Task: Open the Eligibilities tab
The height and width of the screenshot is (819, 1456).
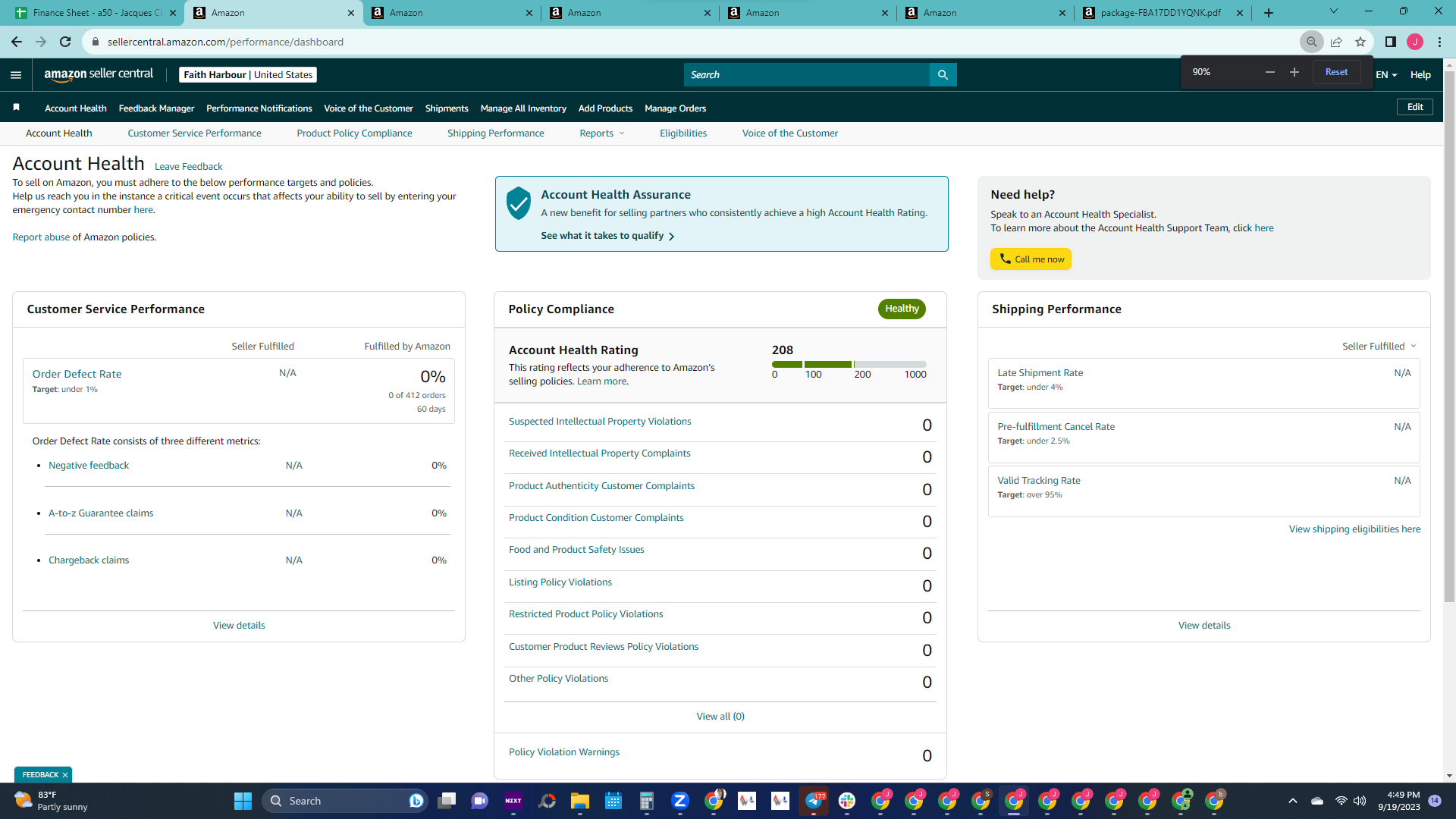Action: click(682, 133)
